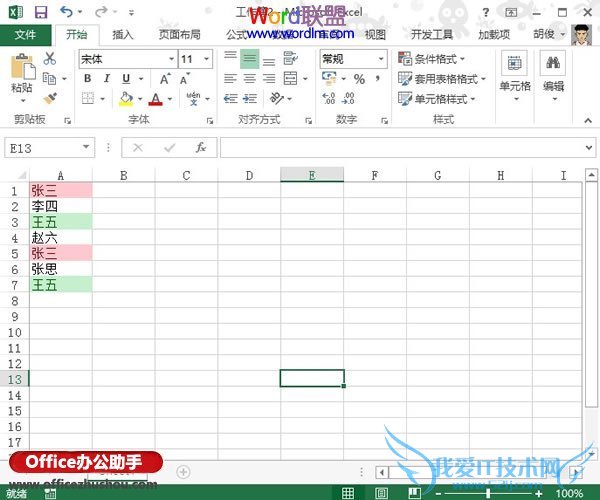Viewport: 600px width, 500px height.
Task: Click the Decrease Indent icon
Action: coord(230,99)
